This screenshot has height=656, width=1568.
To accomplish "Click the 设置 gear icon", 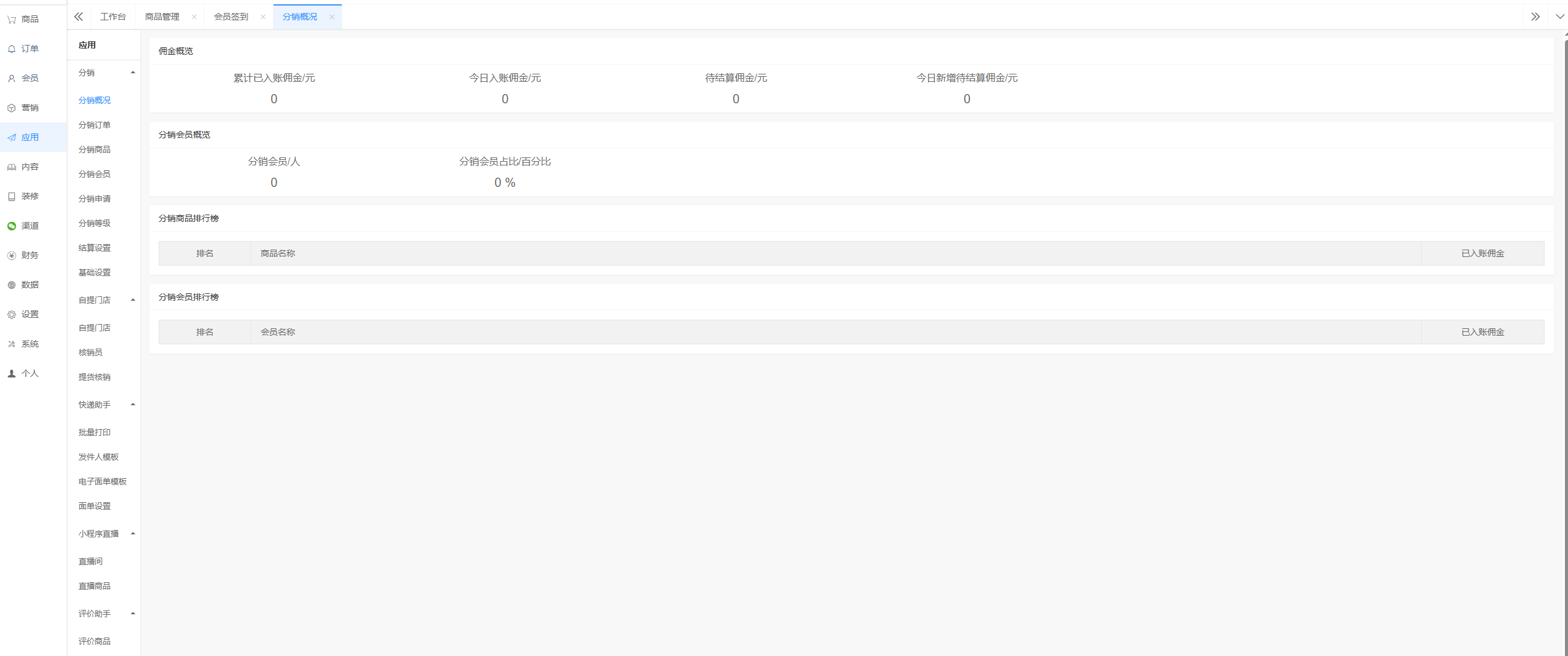I will pyautogui.click(x=12, y=315).
